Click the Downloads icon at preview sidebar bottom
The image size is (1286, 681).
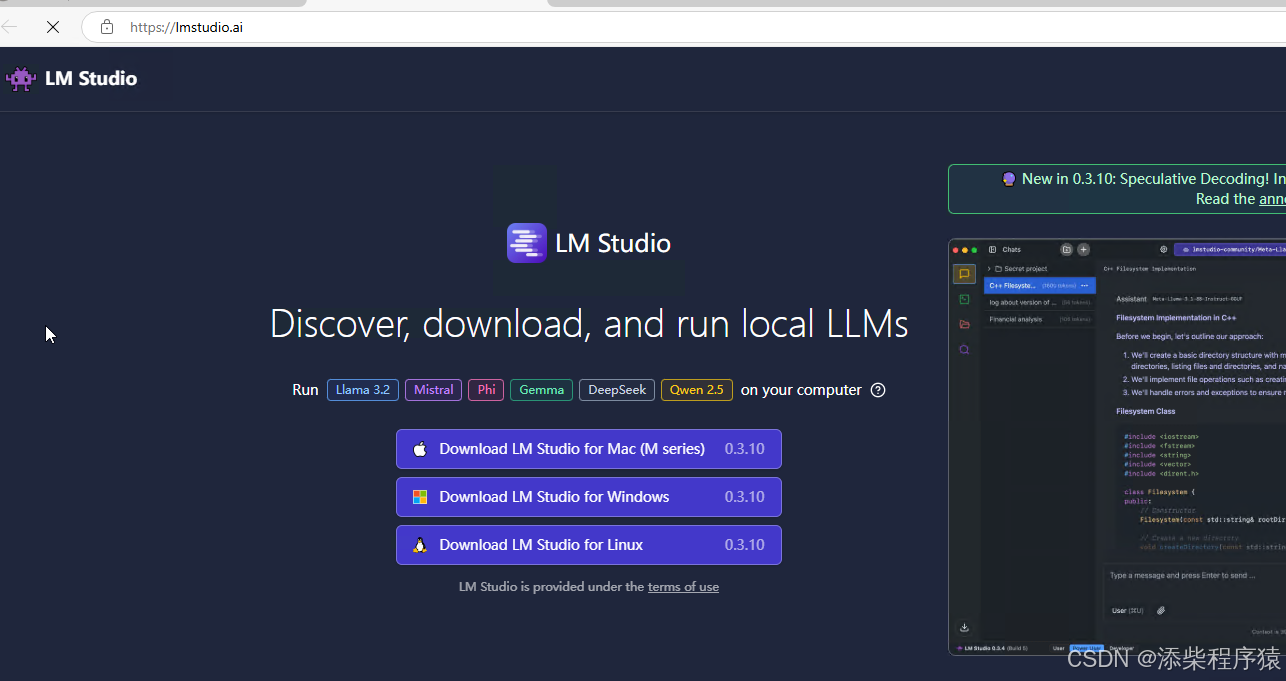pyautogui.click(x=964, y=628)
